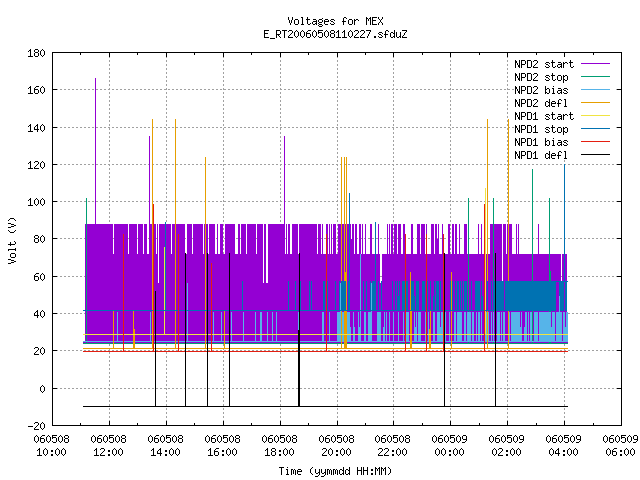Viewport: 640px width, 480px height.
Task: Click the NPD2 start legend label
Action: [x=544, y=64]
